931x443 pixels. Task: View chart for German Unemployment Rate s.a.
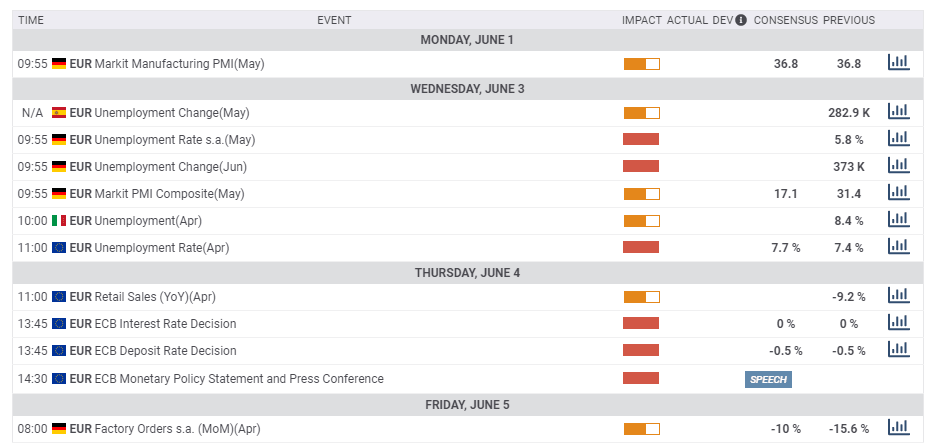(898, 139)
